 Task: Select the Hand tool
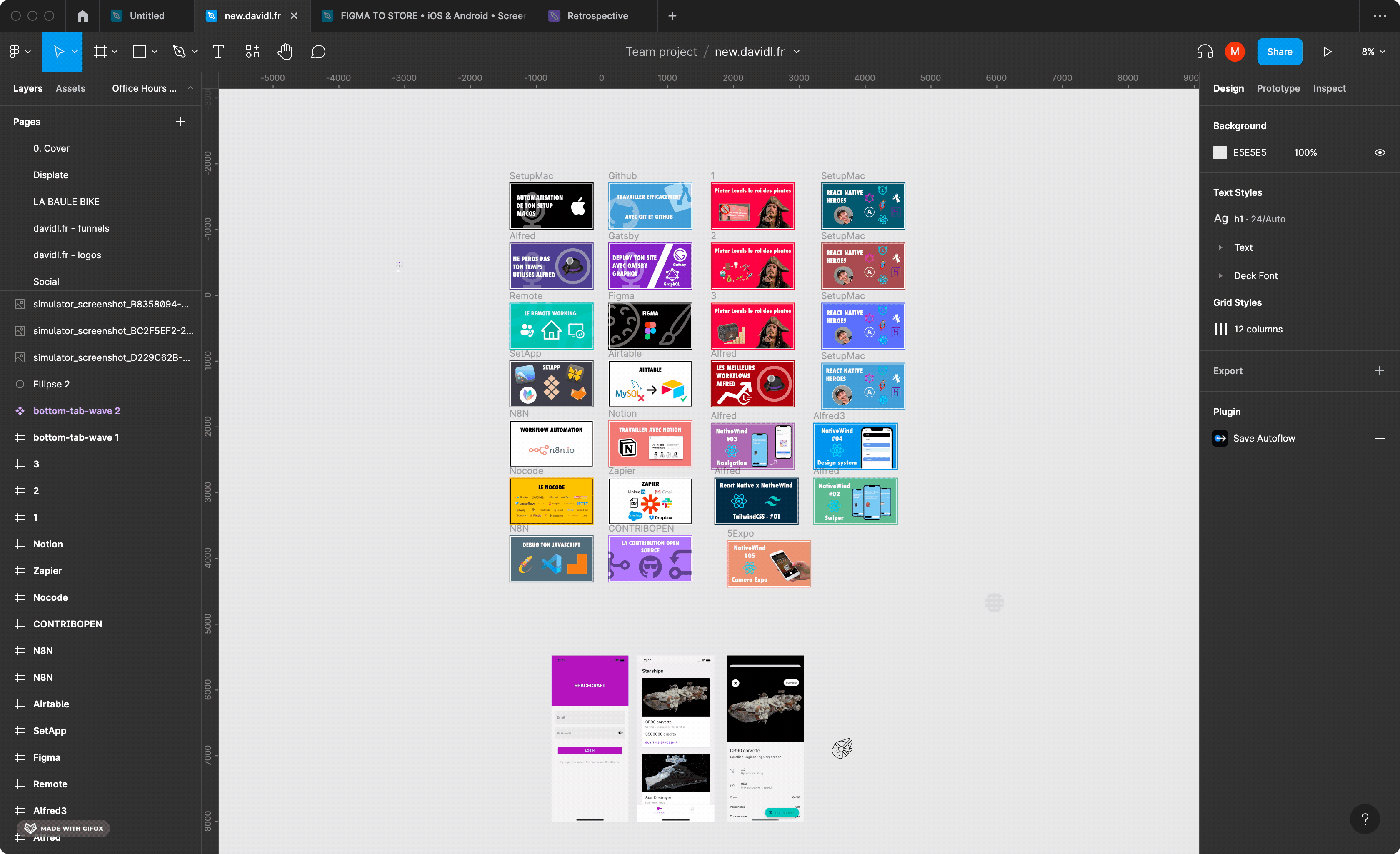click(285, 52)
